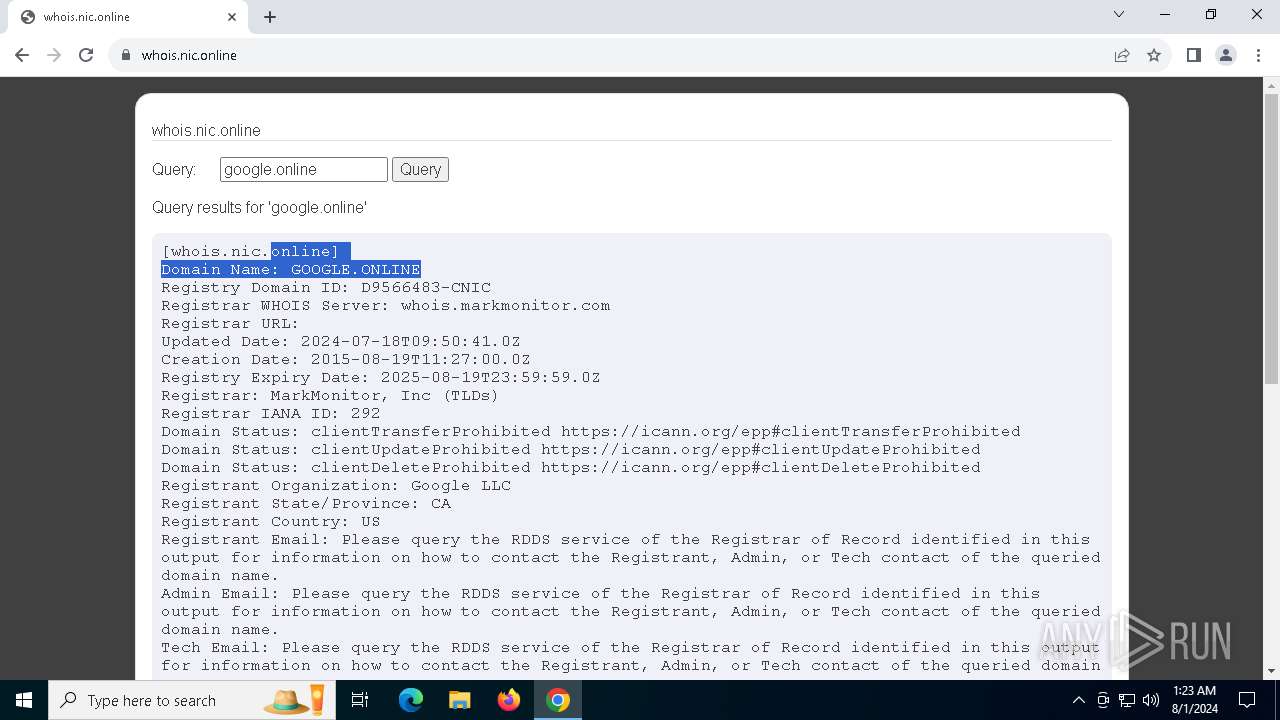Click the address bar URL whois.nic.online
The image size is (1280, 720).
point(189,55)
